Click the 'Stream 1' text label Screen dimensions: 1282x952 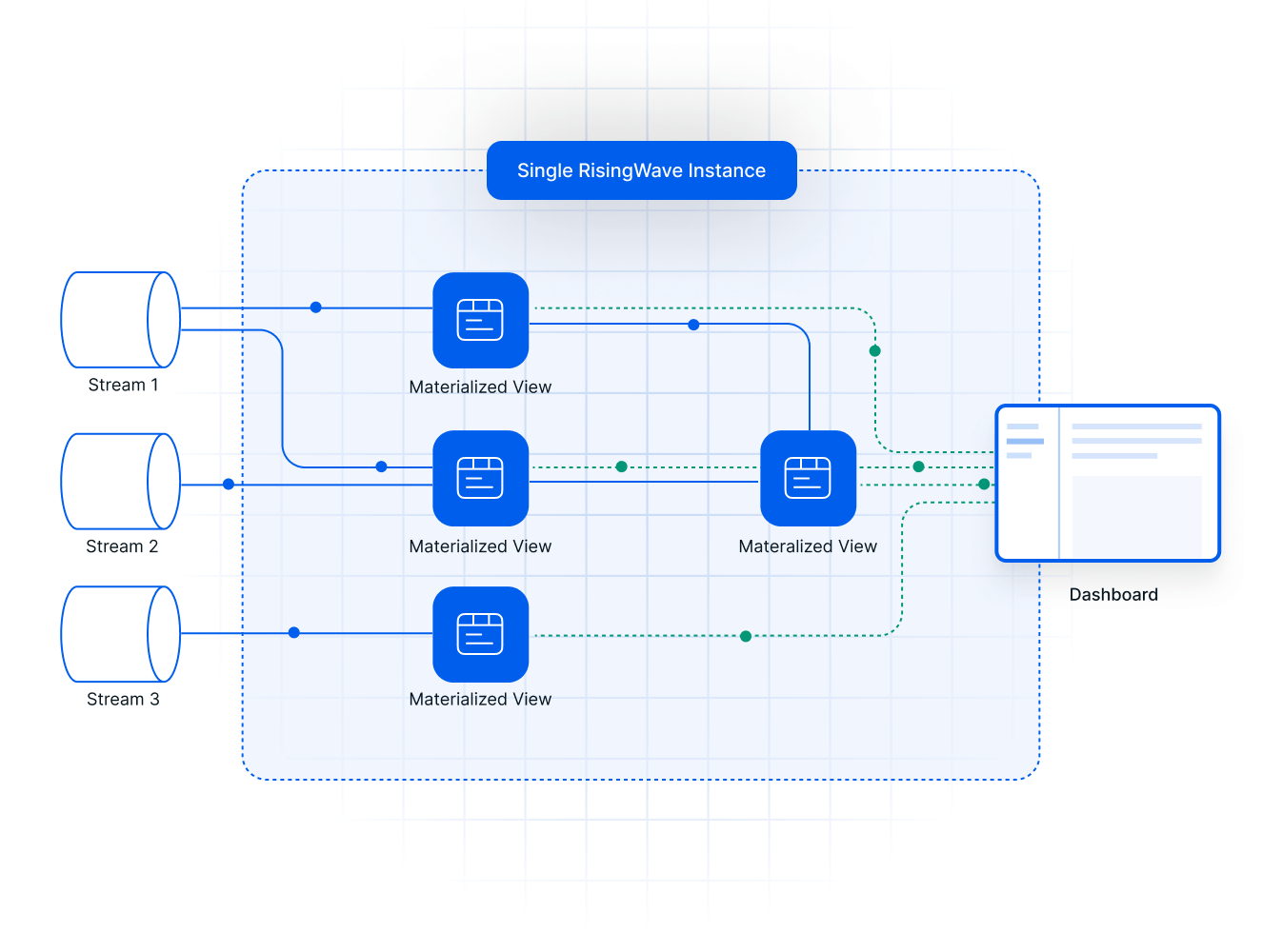point(123,386)
